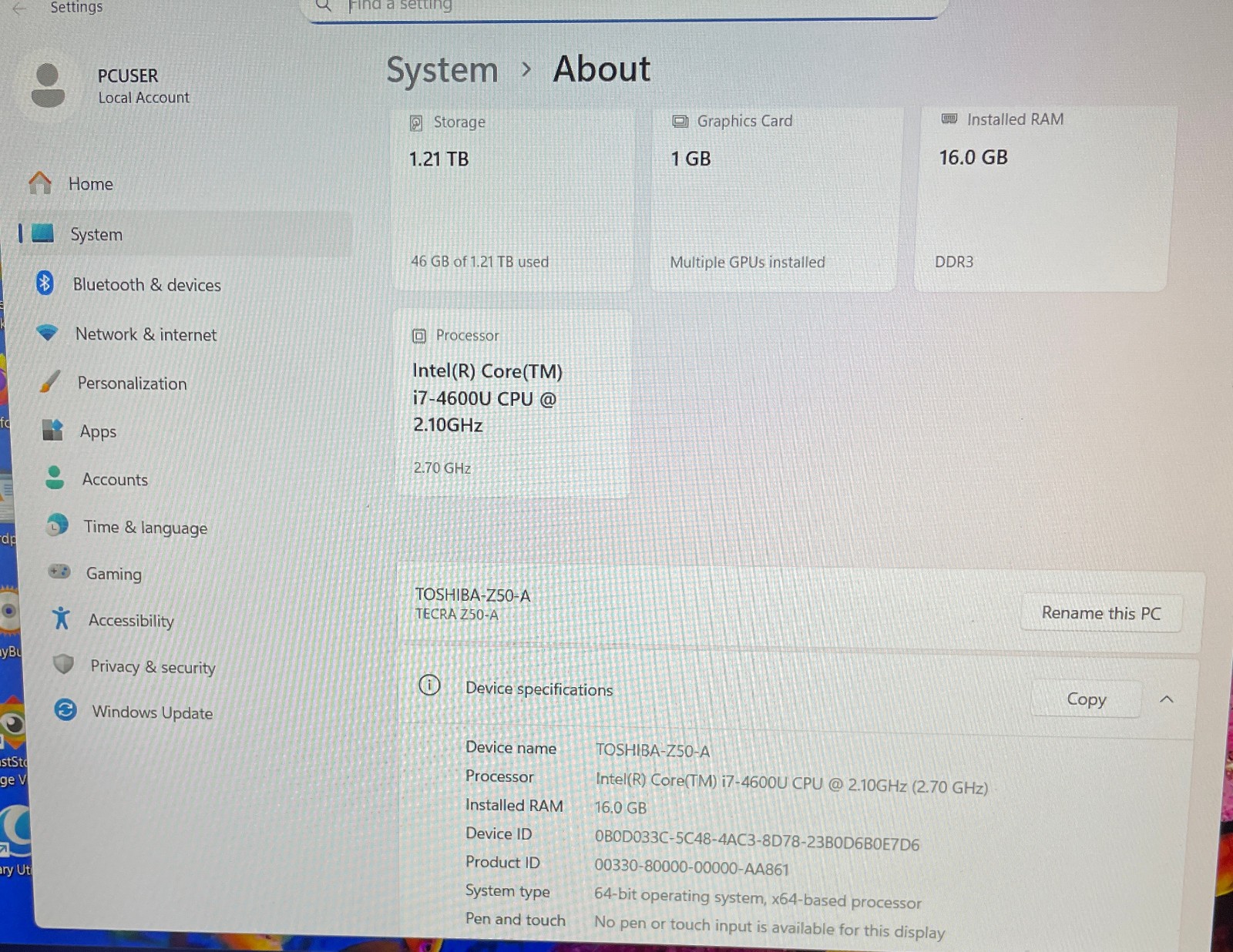Click the PCUSER profile avatar

(x=48, y=85)
